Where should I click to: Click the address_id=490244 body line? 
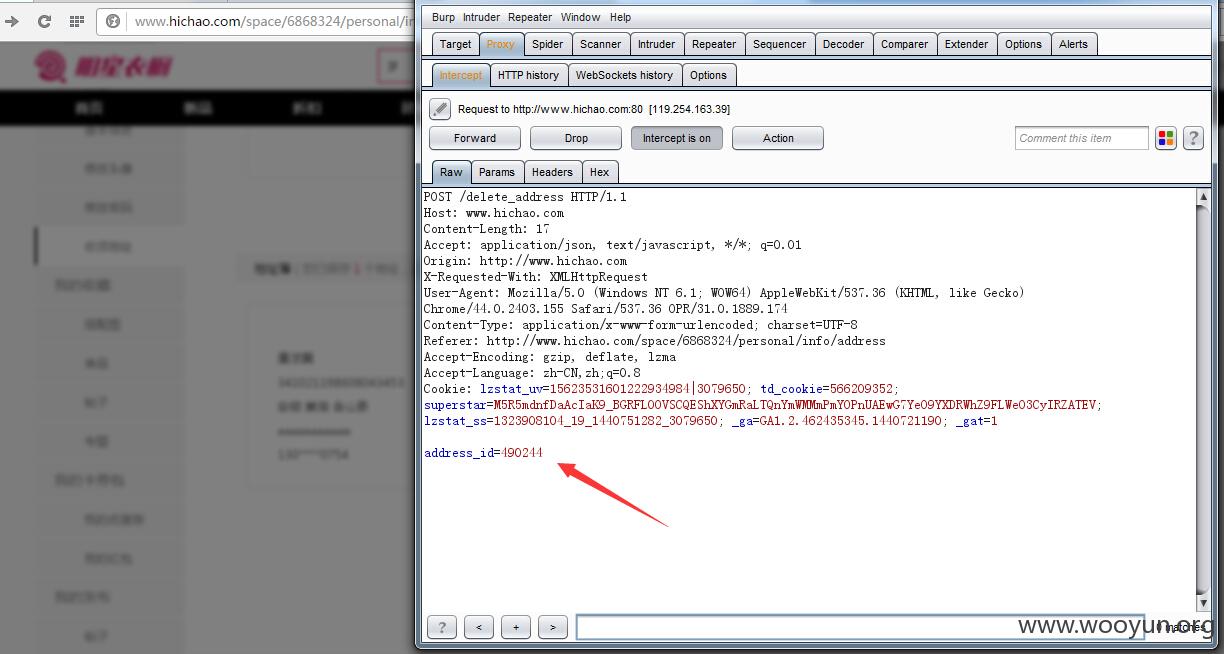pos(483,453)
